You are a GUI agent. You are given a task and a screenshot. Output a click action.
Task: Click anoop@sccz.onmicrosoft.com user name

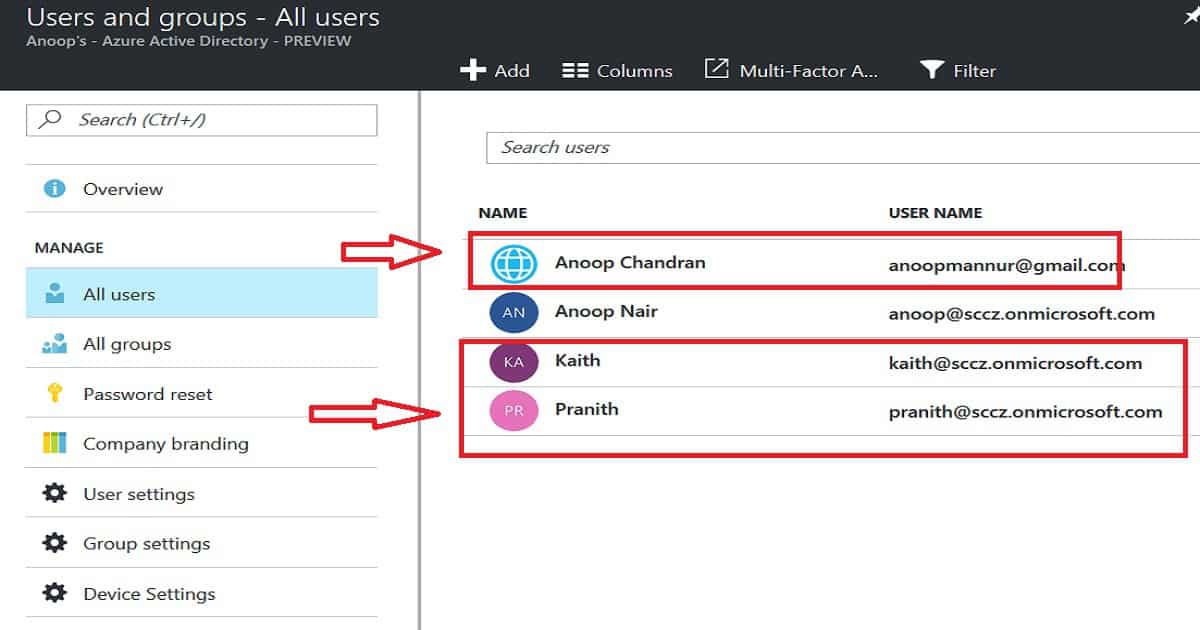pyautogui.click(x=1022, y=314)
